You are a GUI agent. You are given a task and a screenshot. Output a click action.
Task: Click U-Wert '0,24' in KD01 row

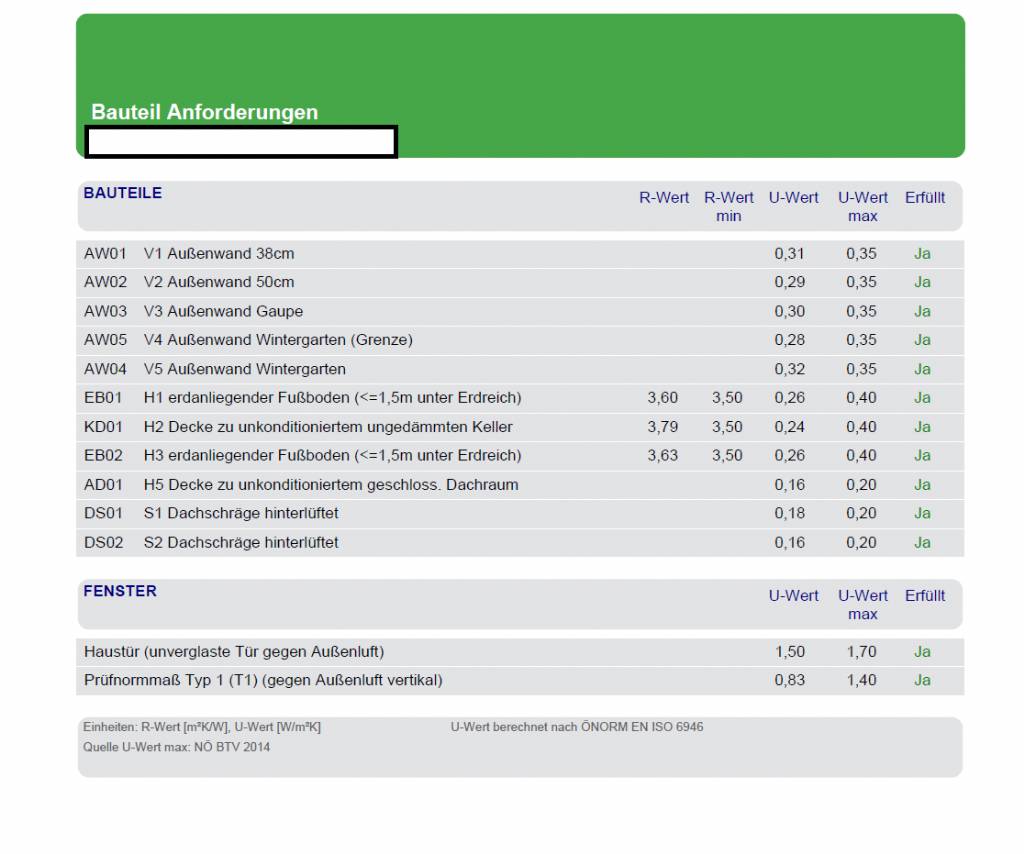pyautogui.click(x=790, y=427)
